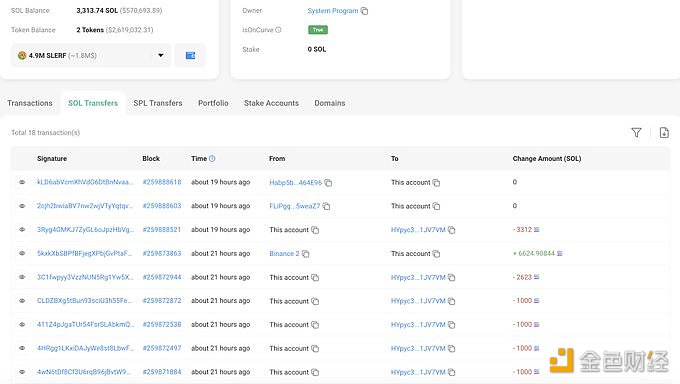Expand the 4.9M SLERF token dropdown
The height and width of the screenshot is (384, 680).
tap(91, 55)
